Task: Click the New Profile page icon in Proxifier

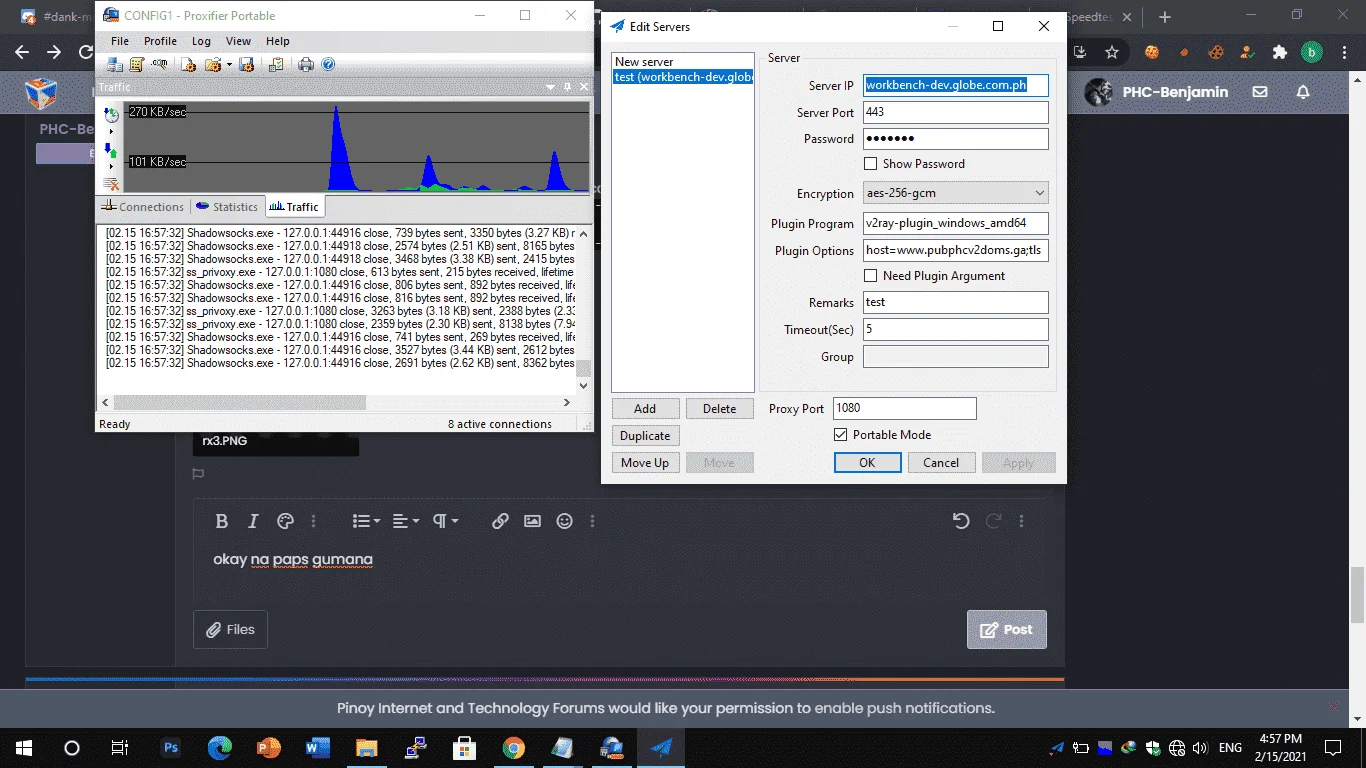Action: pyautogui.click(x=188, y=65)
